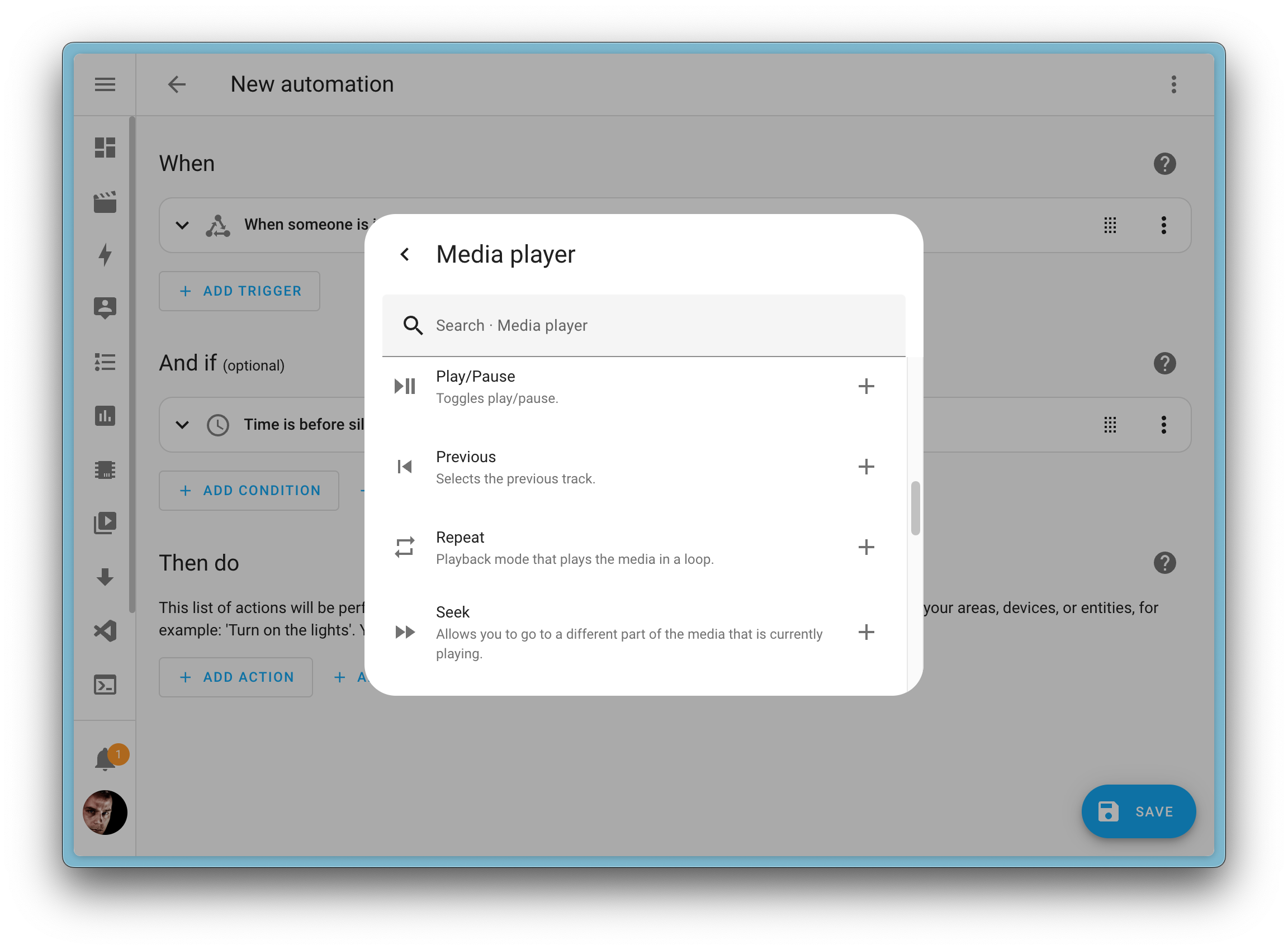Click the Seek forward icon

click(x=405, y=632)
